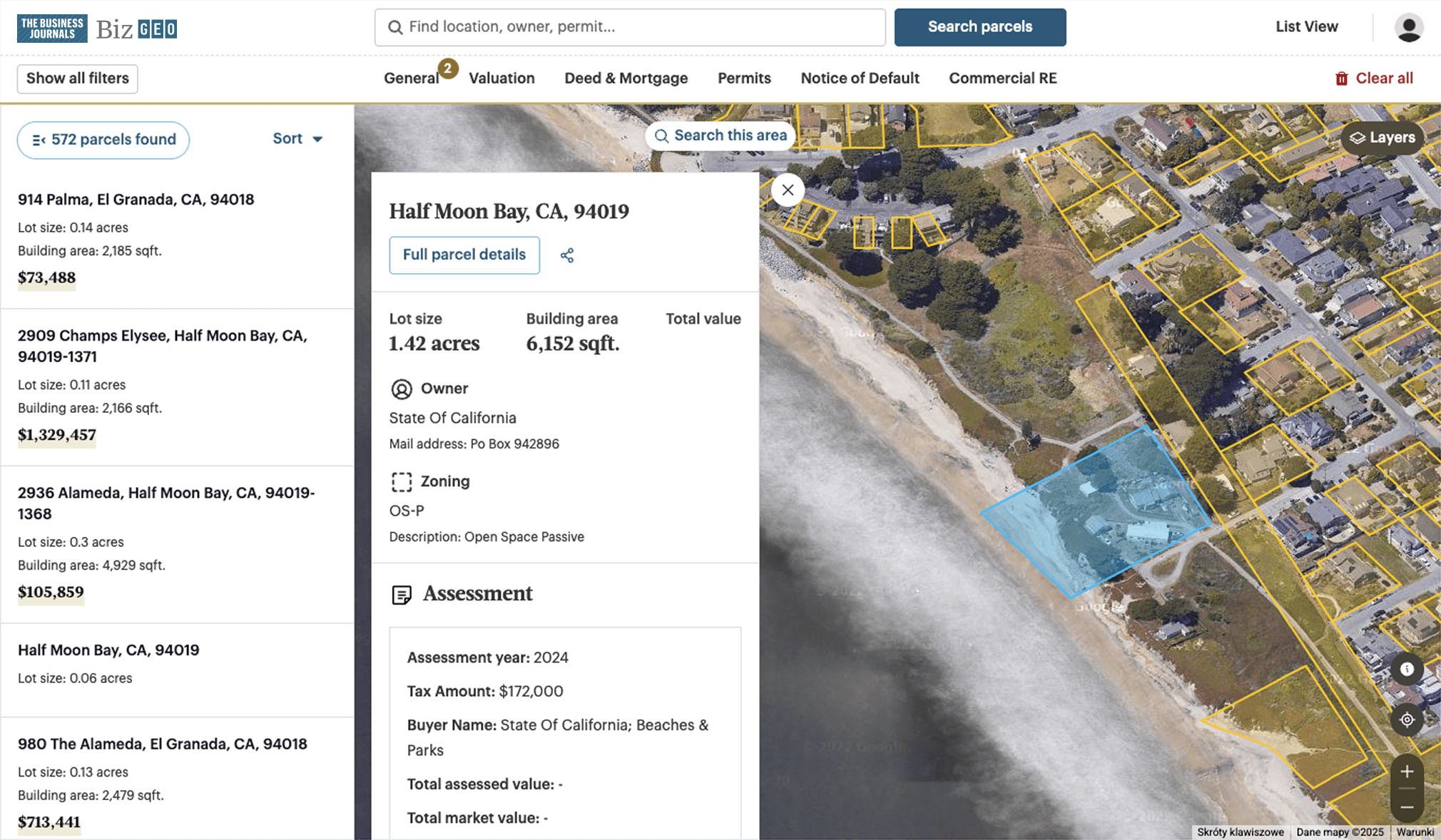The height and width of the screenshot is (840, 1441).
Task: Click the Assessment document icon
Action: tap(402, 594)
